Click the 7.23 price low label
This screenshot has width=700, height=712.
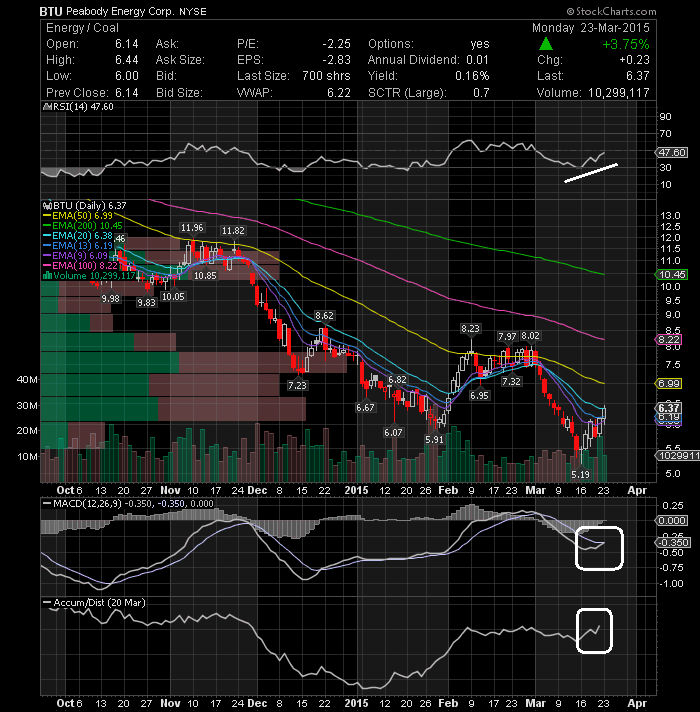297,386
